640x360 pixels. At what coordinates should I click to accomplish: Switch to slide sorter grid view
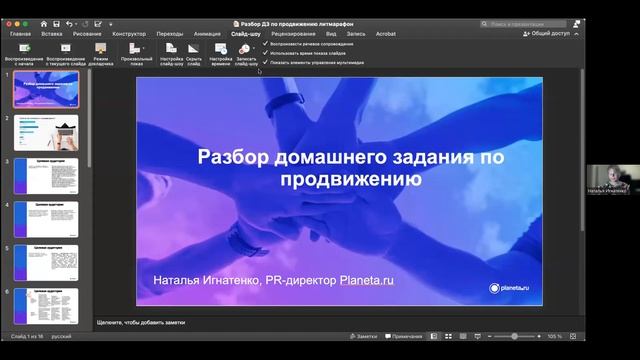448,336
